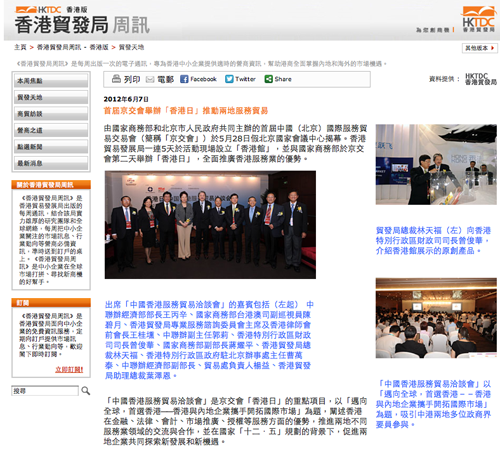Click the 列印 print text link
This screenshot has height=449, width=500.
132,79
